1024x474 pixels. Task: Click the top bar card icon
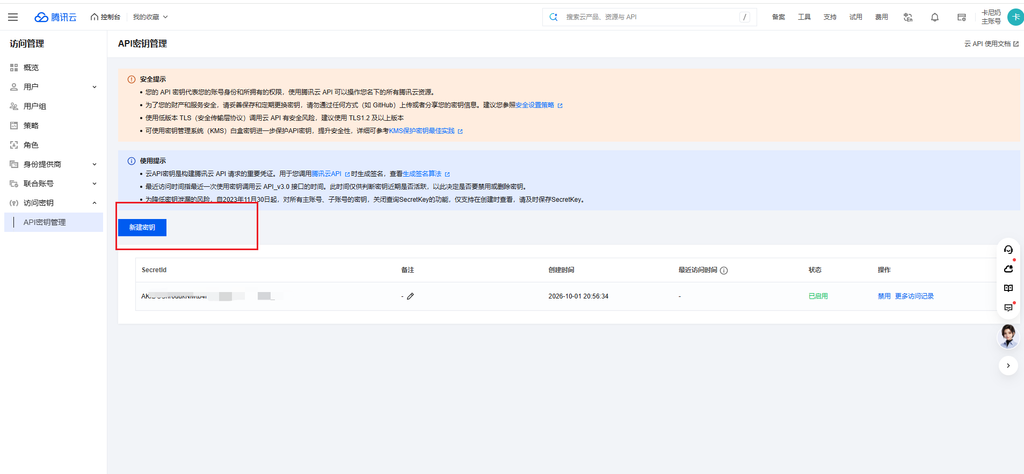[x=961, y=17]
